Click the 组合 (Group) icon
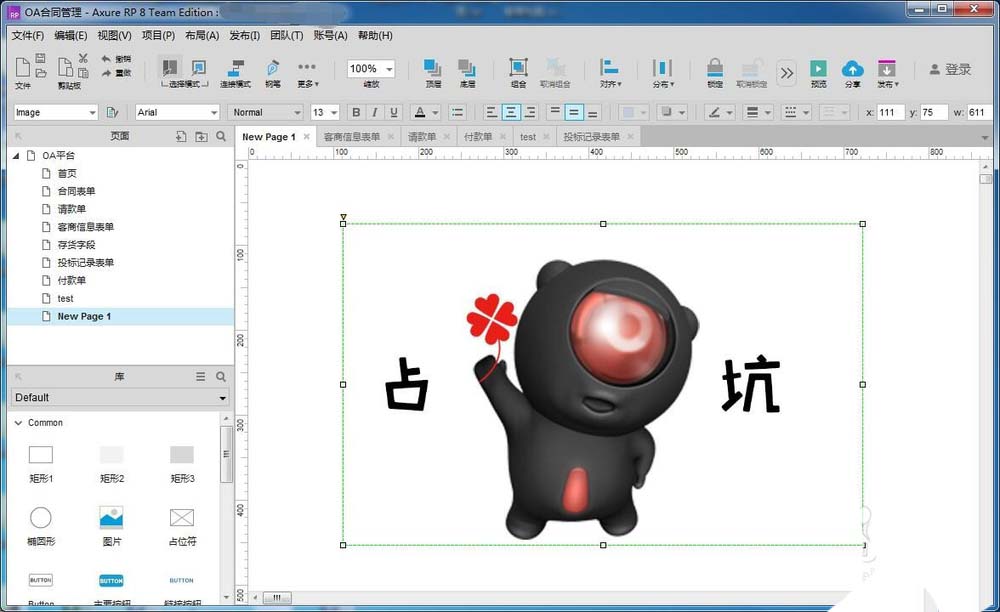Viewport: 1000px width, 612px height. [x=518, y=70]
